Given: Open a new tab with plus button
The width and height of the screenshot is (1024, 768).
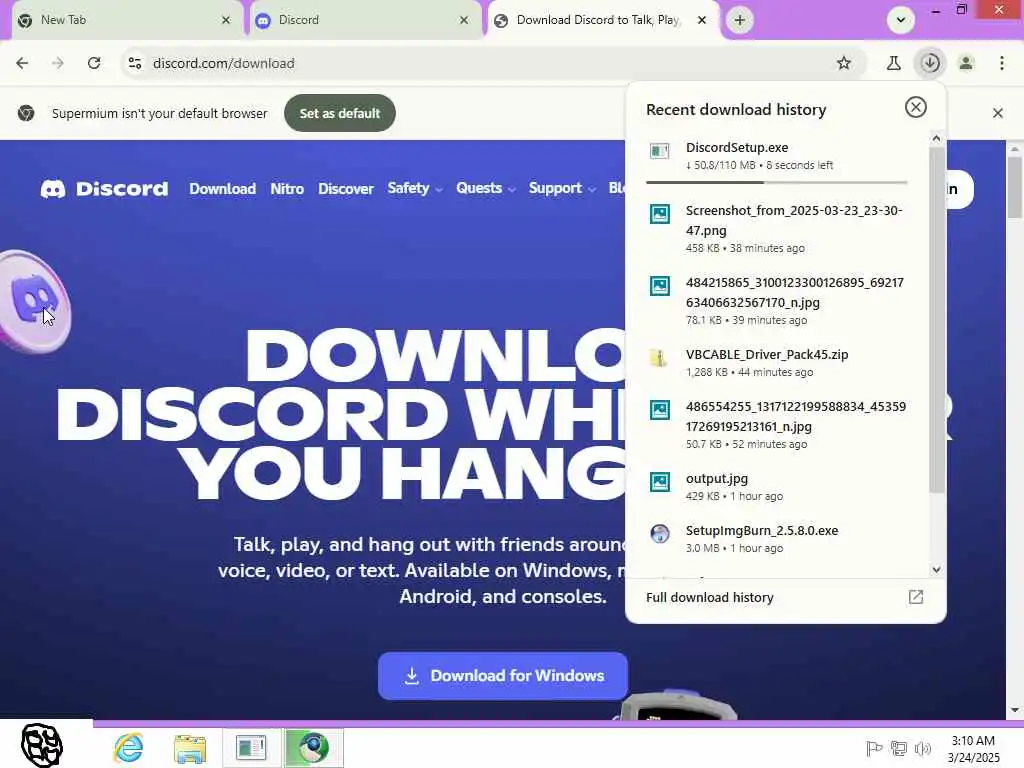Looking at the screenshot, I should [739, 20].
